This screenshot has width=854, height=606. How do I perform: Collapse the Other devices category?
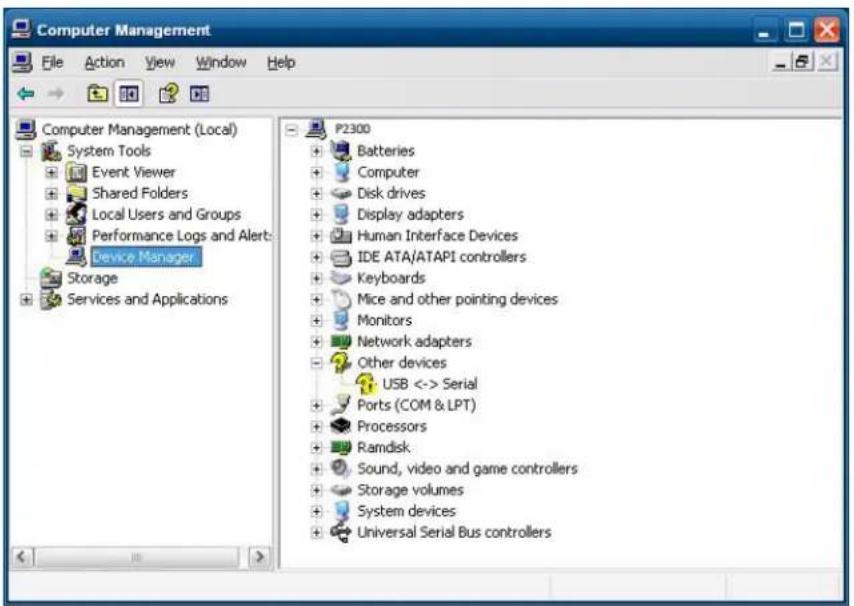(x=316, y=363)
